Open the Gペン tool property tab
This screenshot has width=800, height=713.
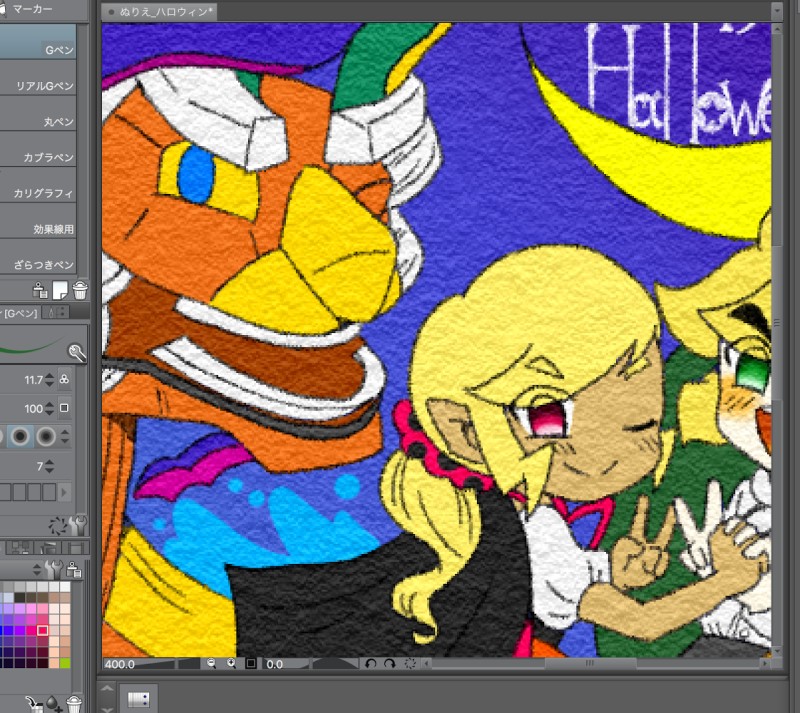point(19,313)
